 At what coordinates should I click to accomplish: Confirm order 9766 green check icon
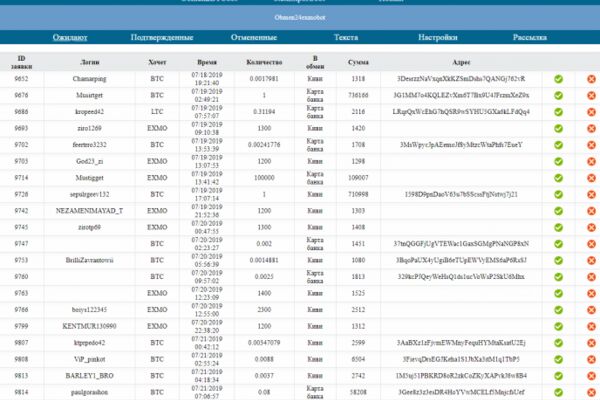point(559,309)
